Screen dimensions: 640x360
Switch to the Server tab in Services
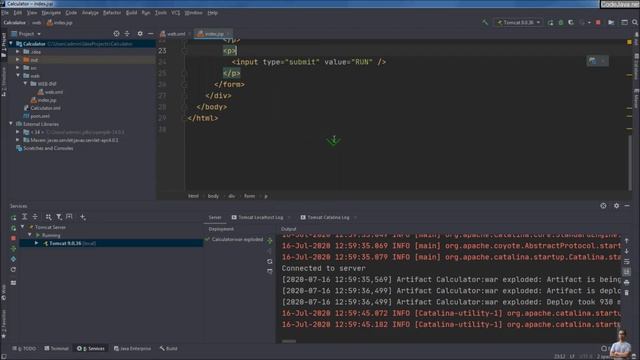click(x=215, y=218)
